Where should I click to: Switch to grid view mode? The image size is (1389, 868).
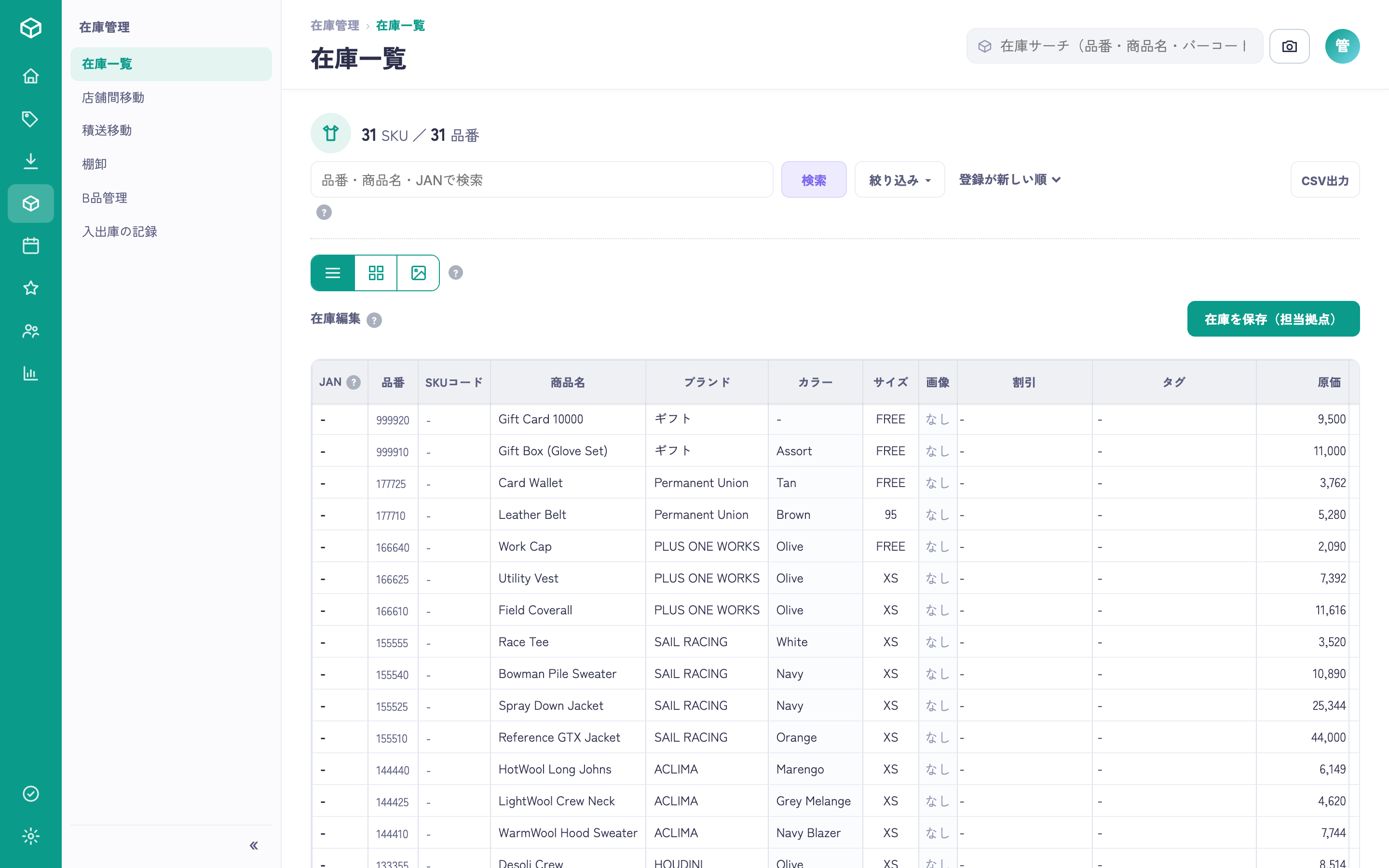click(376, 272)
